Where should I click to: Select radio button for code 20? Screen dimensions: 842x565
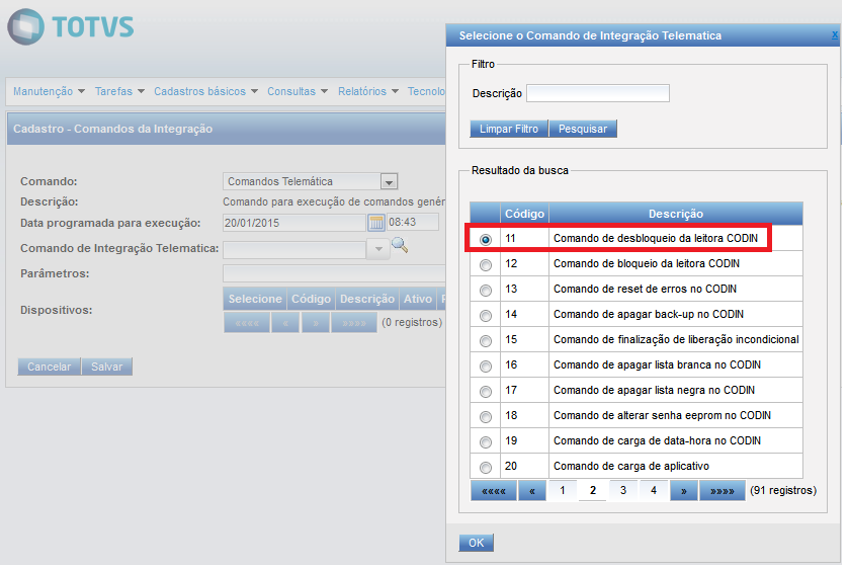point(485,467)
